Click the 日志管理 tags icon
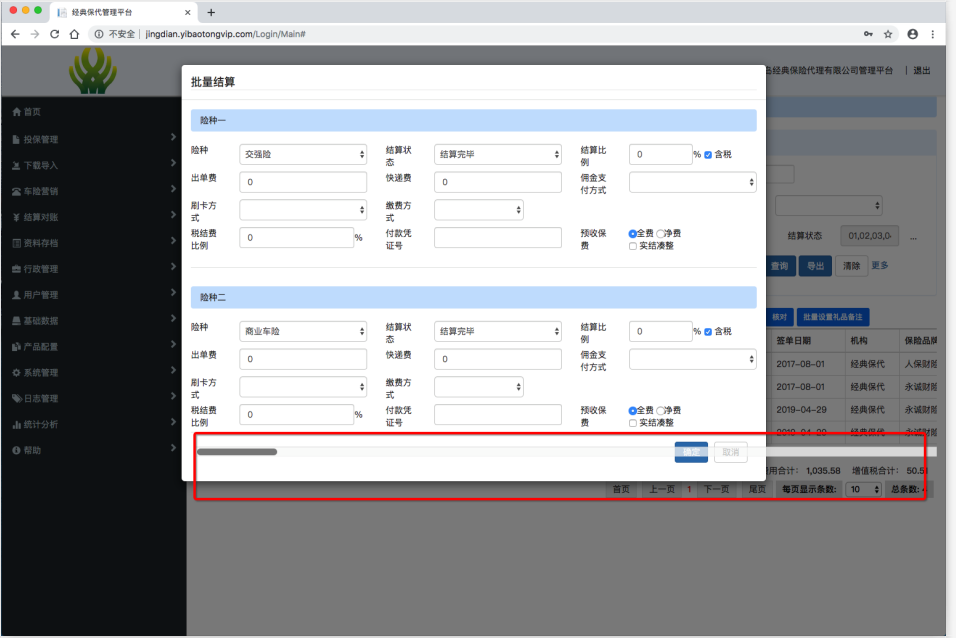956x638 pixels. pos(16,398)
